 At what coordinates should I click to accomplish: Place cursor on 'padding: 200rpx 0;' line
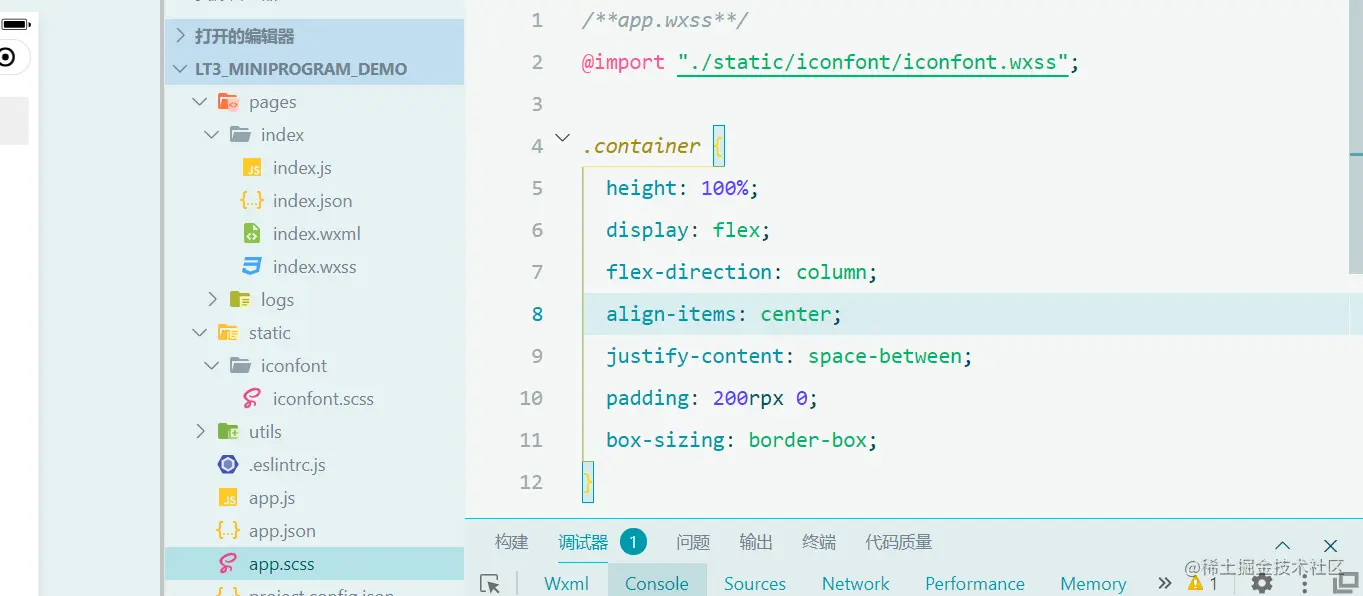712,398
